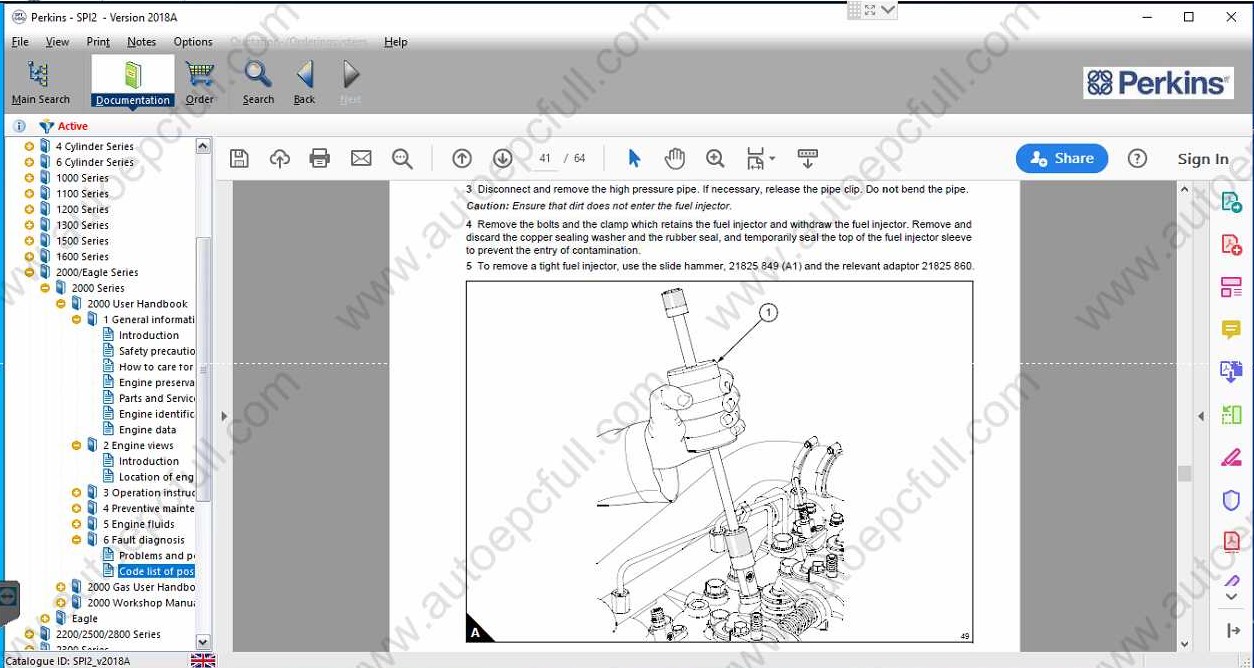Expand the 2000 Gas User Handbook node
The height and width of the screenshot is (668, 1254).
(61, 587)
